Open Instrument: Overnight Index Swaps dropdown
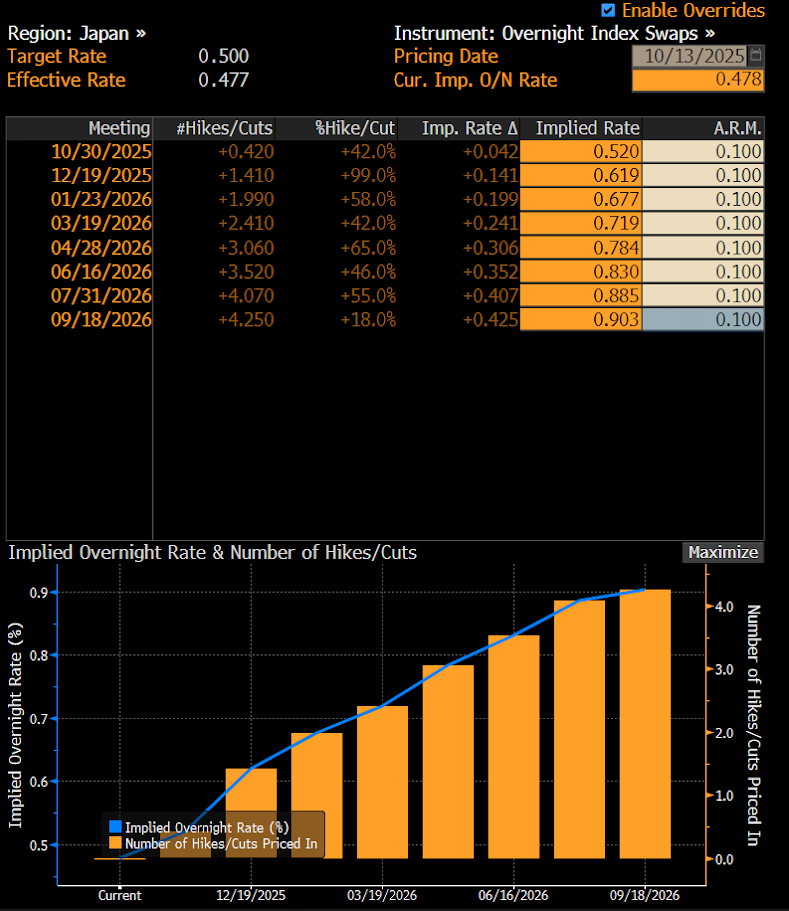789x911 pixels. click(554, 33)
